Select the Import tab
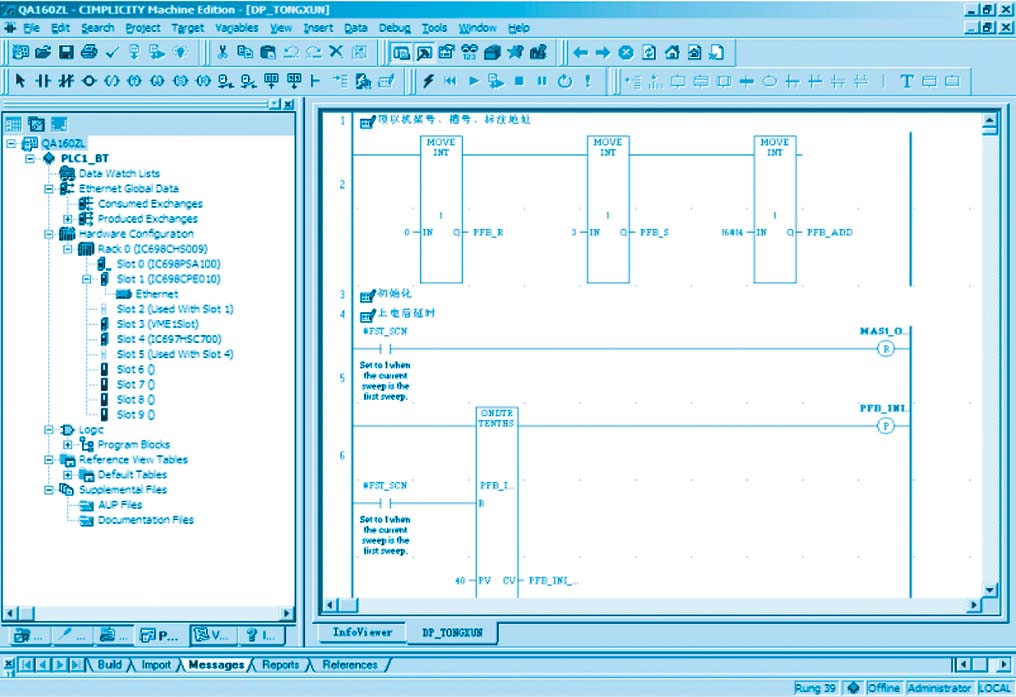This screenshot has height=697, width=1016. (x=156, y=665)
